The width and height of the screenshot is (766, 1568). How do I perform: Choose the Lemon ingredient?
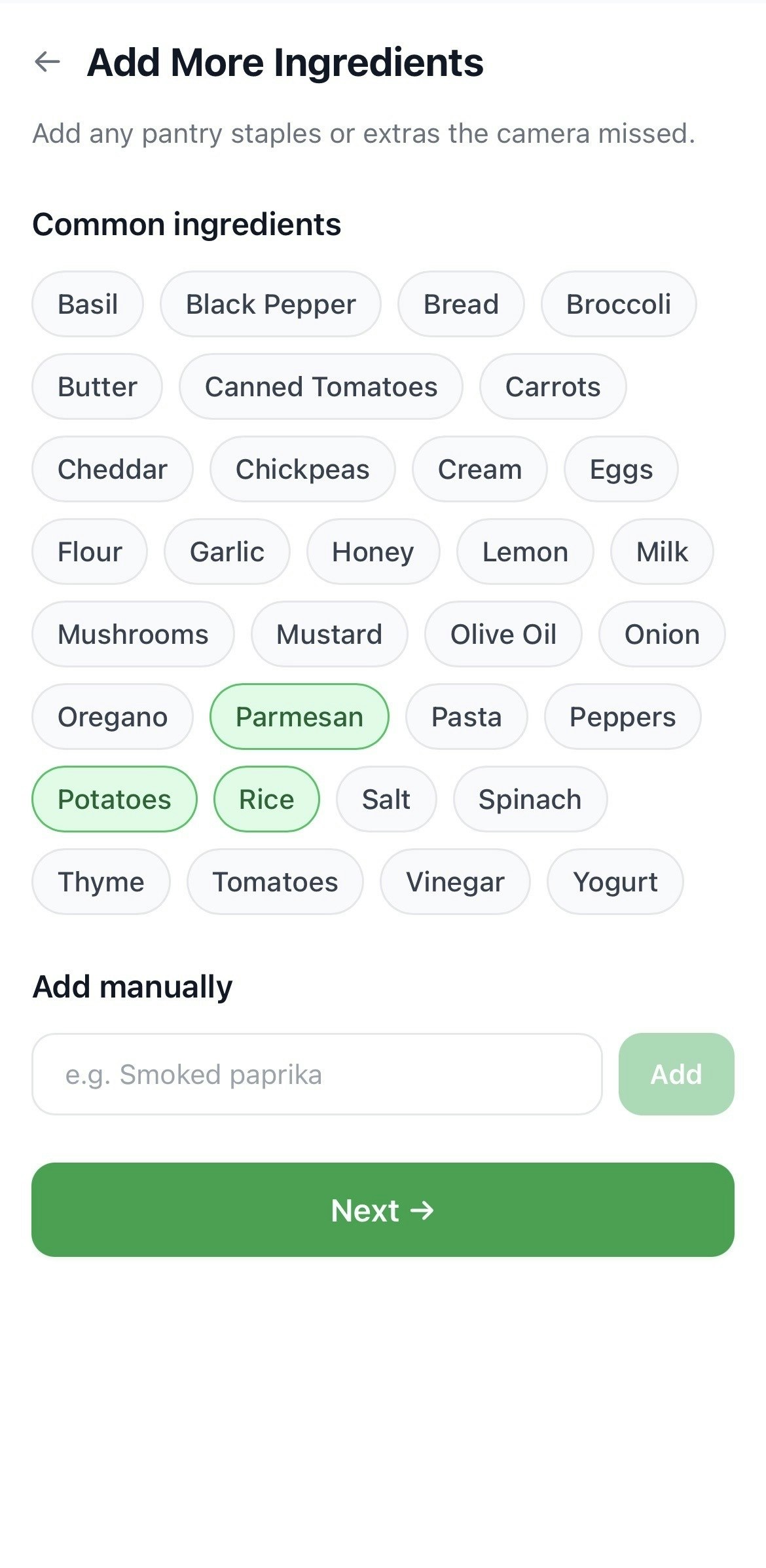click(x=525, y=551)
